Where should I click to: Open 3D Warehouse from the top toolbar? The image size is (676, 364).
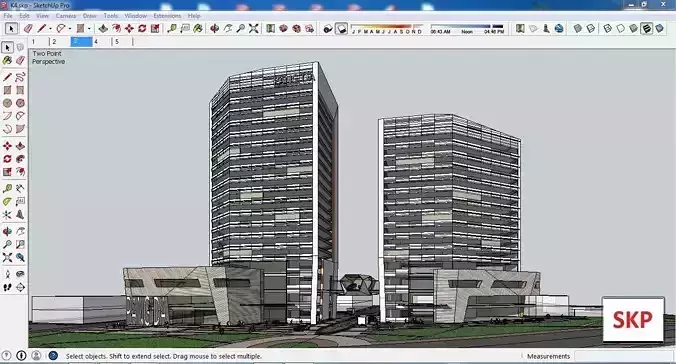(x=283, y=28)
